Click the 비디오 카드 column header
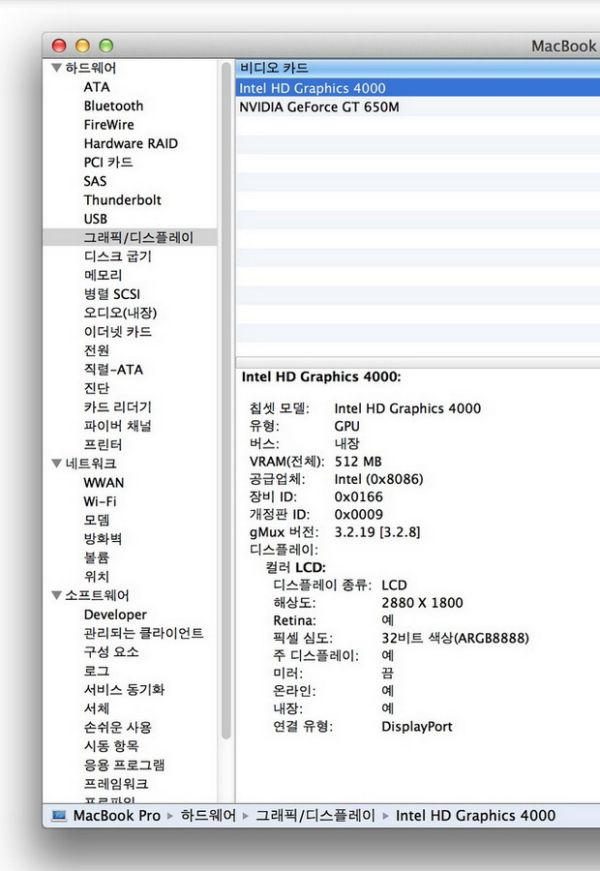600x871 pixels. (418, 68)
